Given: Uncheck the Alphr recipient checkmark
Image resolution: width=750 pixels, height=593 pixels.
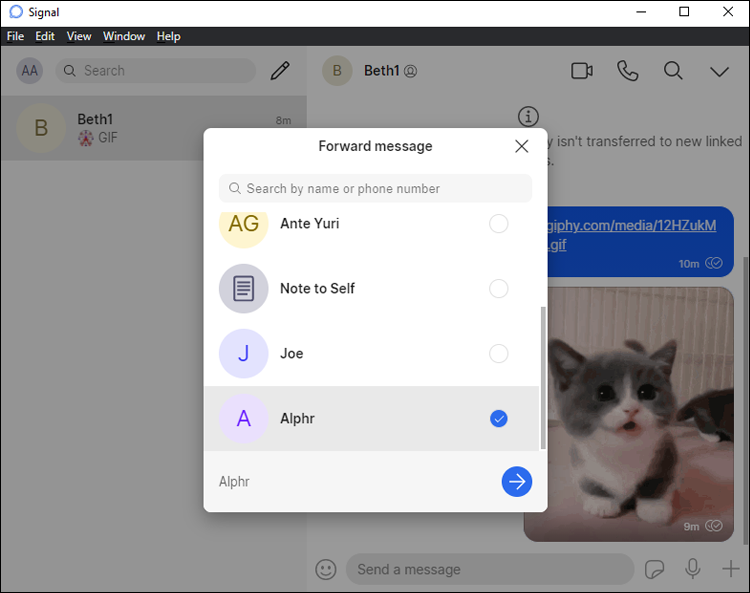Looking at the screenshot, I should tap(498, 419).
